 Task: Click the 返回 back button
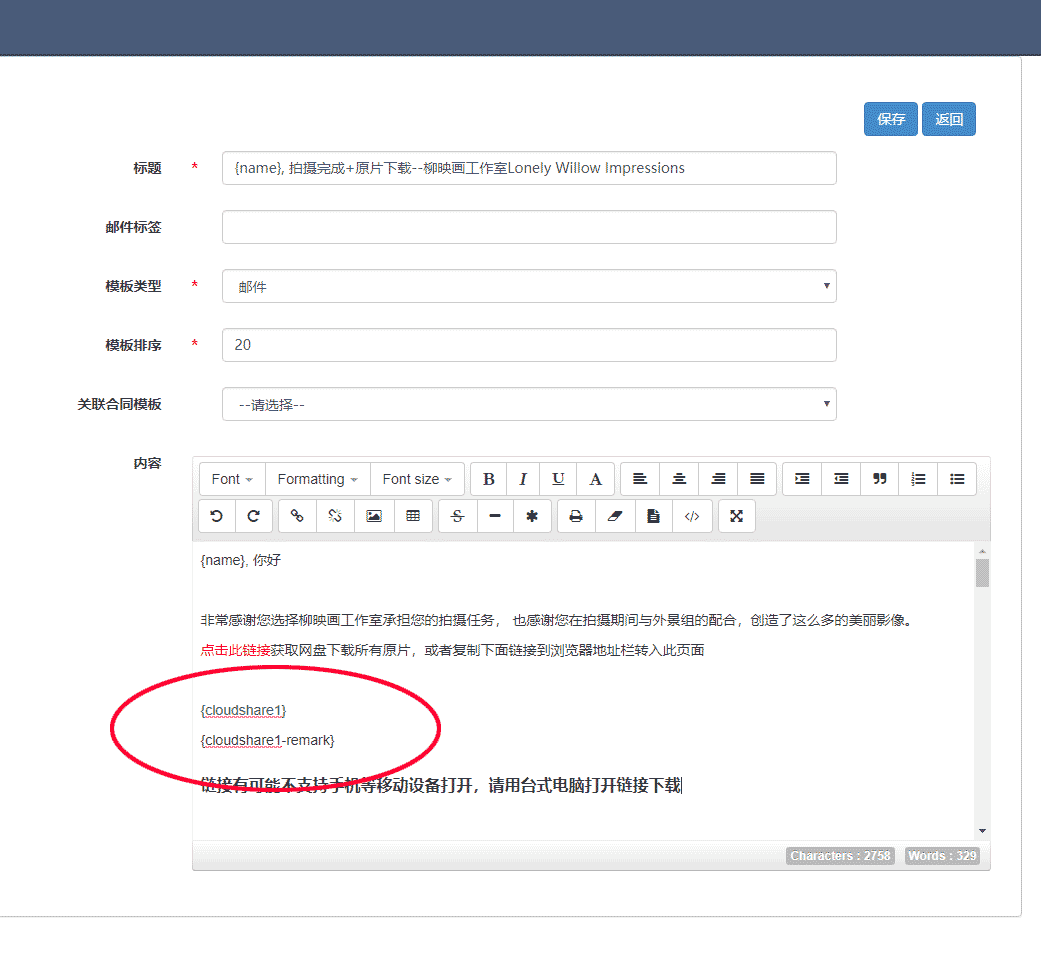[x=948, y=119]
